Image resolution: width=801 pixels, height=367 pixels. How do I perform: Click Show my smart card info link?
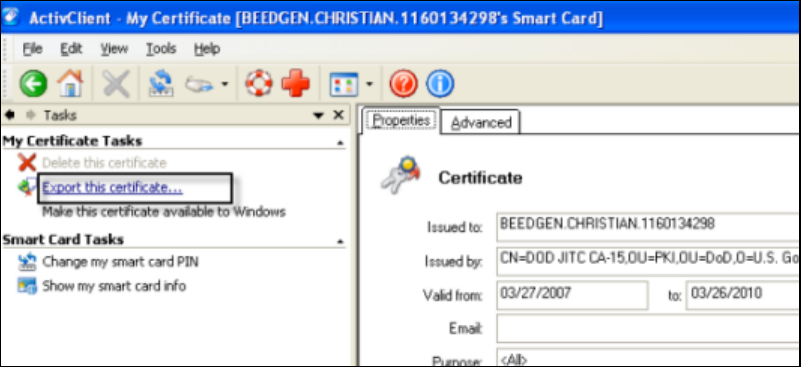coord(114,286)
